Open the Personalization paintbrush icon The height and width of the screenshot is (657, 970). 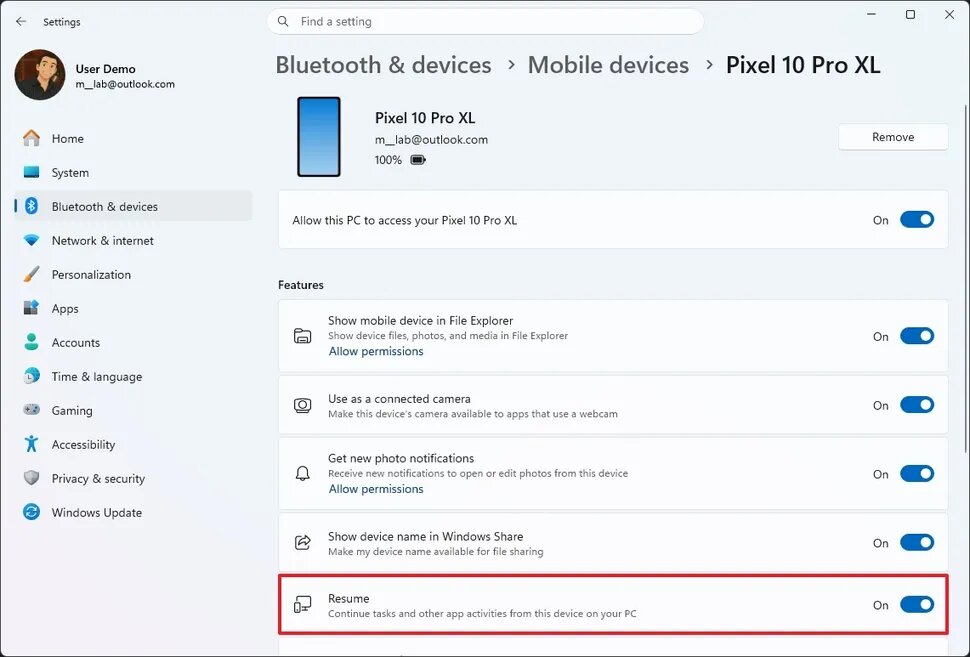point(31,274)
